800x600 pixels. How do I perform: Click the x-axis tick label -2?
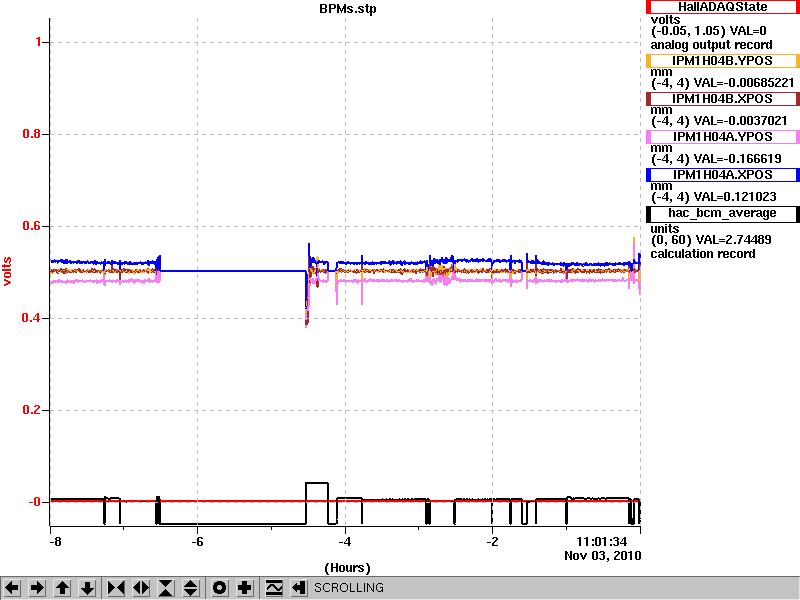click(492, 542)
